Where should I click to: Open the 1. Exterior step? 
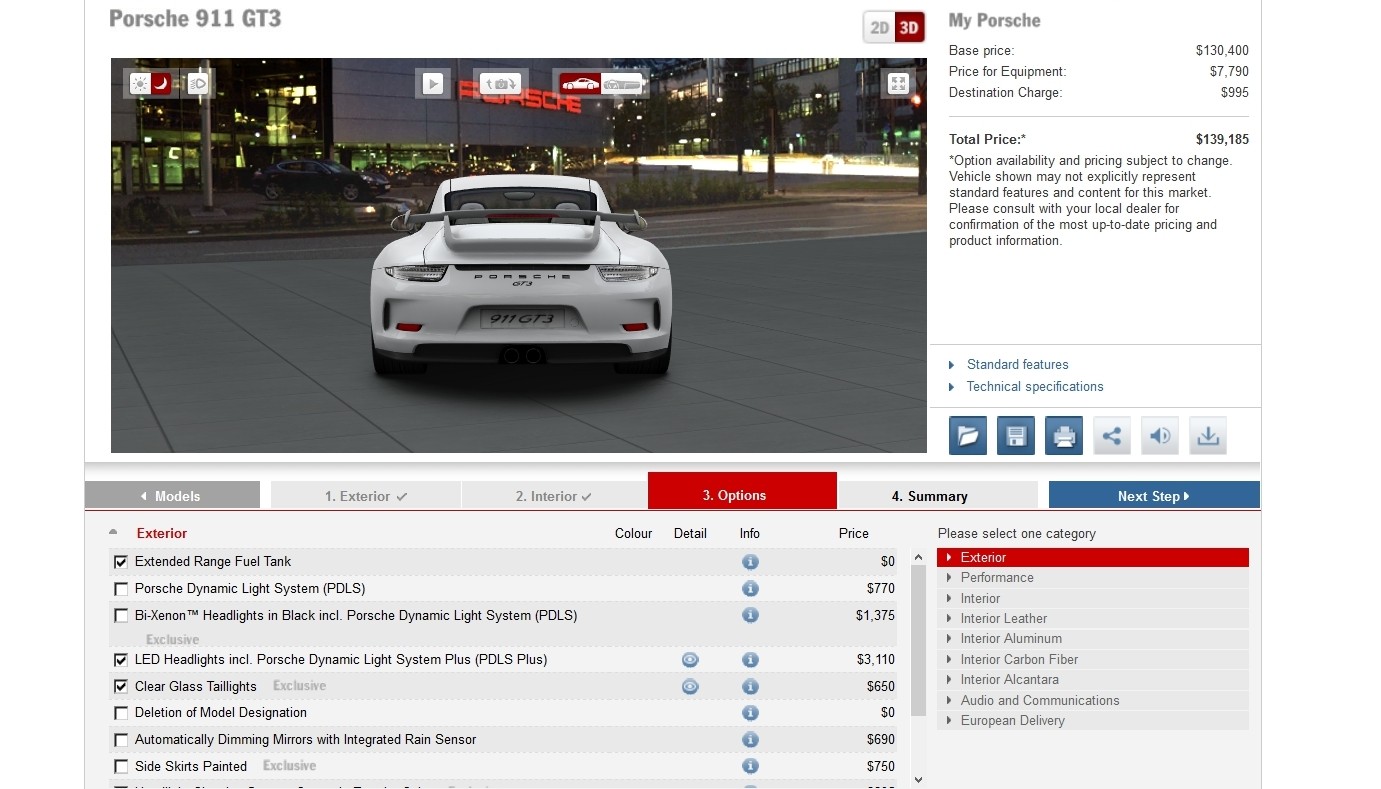click(366, 496)
